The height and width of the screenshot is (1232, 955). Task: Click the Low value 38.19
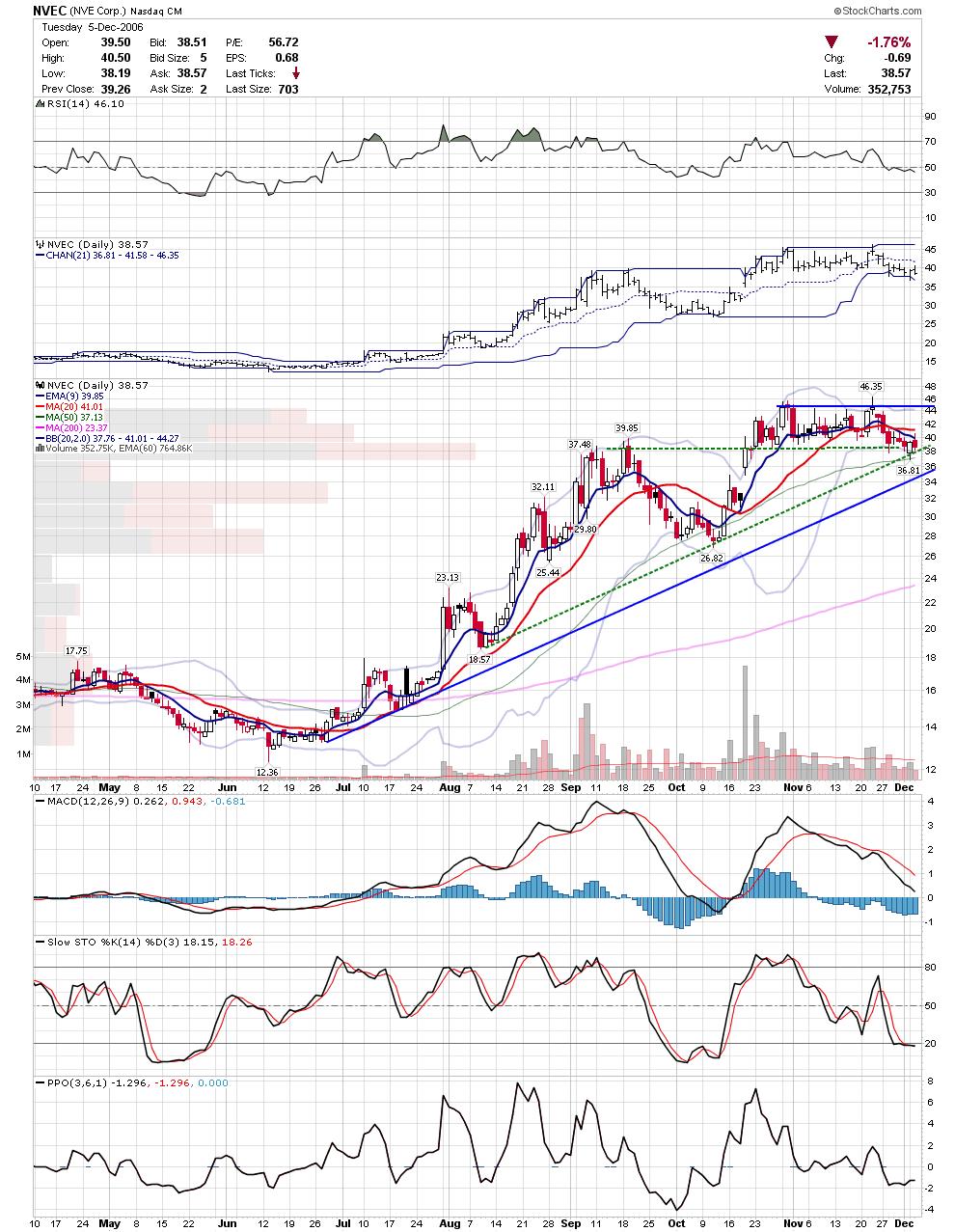(117, 73)
